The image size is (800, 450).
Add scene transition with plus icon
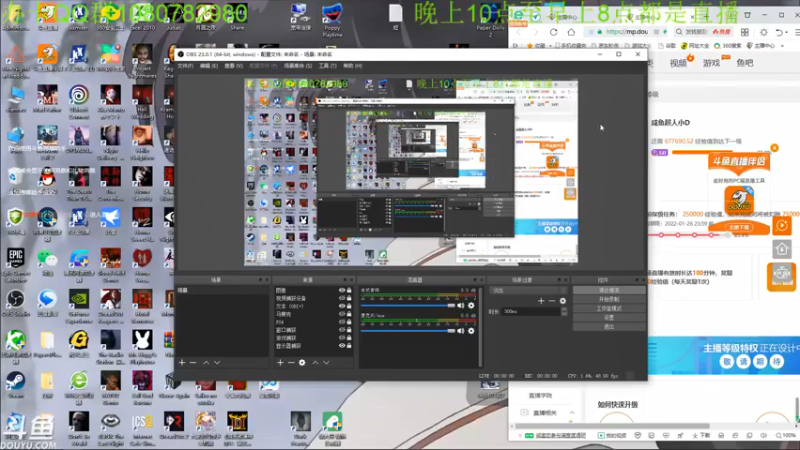pyautogui.click(x=541, y=301)
